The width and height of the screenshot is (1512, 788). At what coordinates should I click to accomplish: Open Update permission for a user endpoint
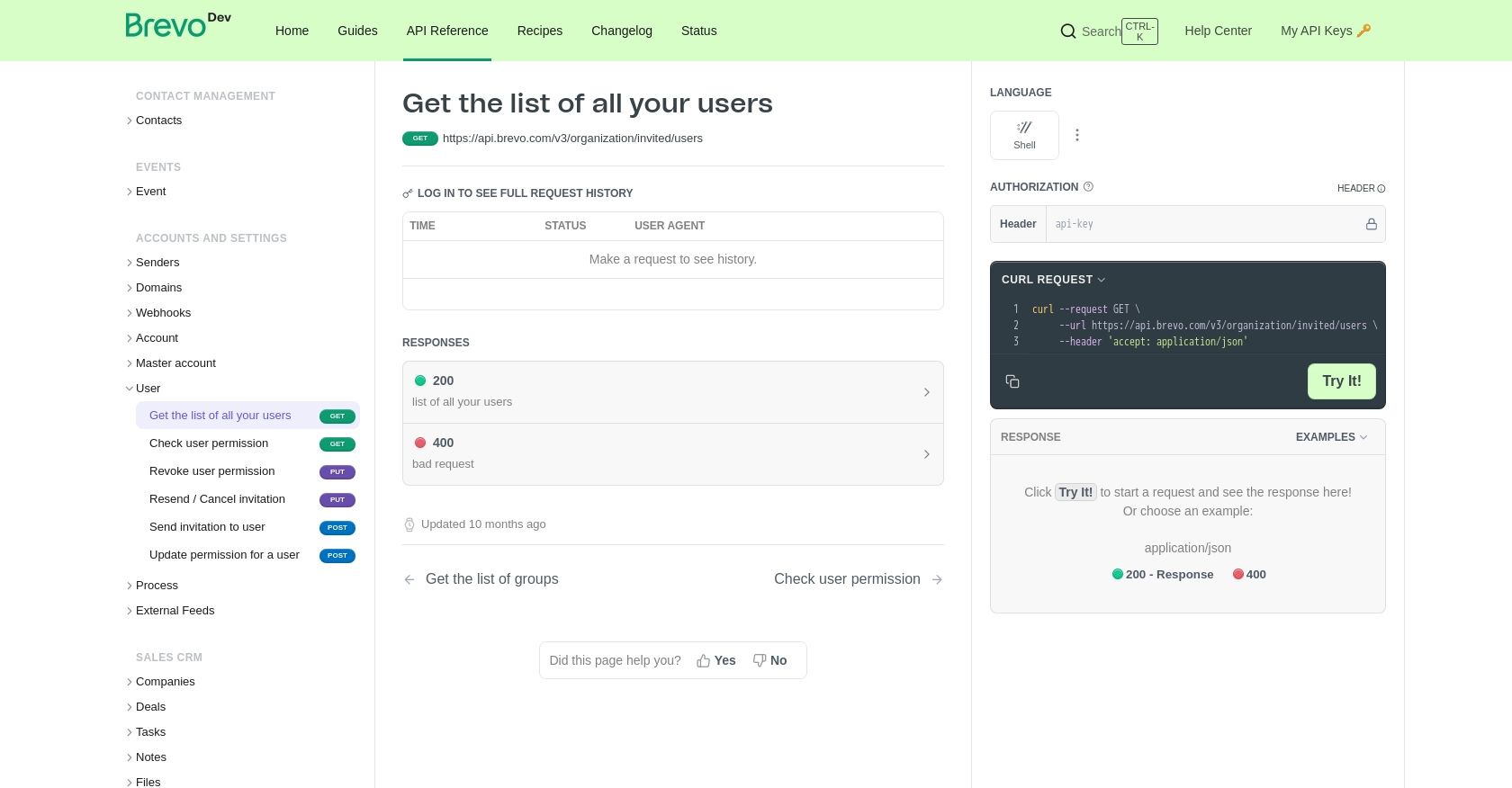tap(247, 555)
